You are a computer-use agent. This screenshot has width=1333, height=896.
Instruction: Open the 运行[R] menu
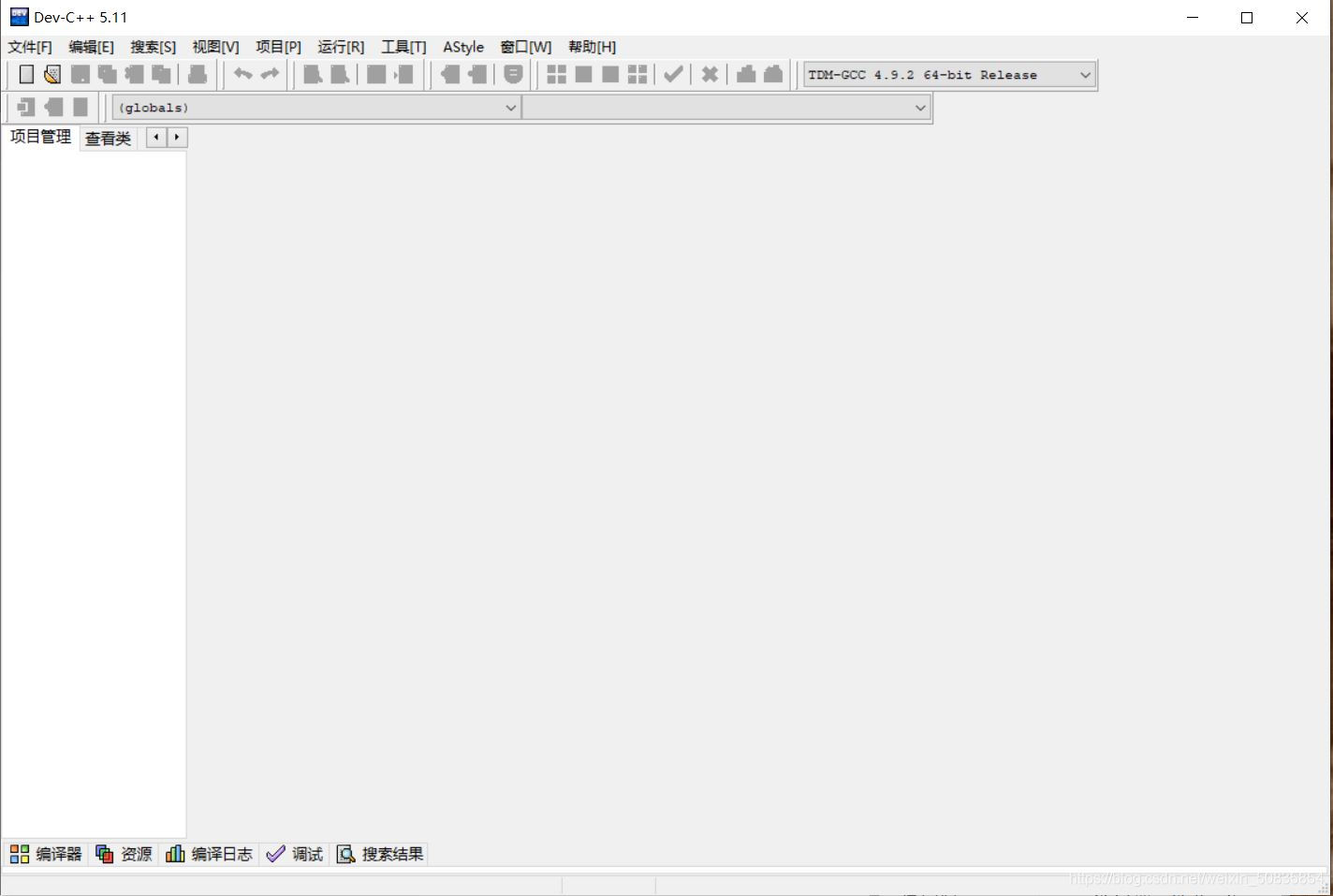tap(341, 47)
